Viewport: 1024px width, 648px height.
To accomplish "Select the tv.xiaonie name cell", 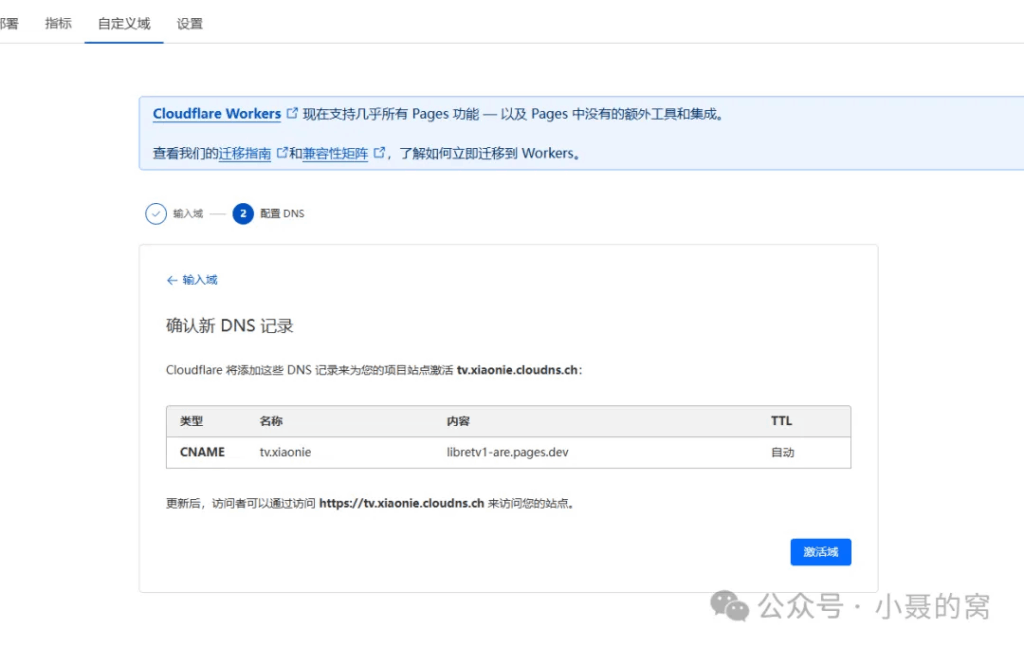I will pos(285,452).
